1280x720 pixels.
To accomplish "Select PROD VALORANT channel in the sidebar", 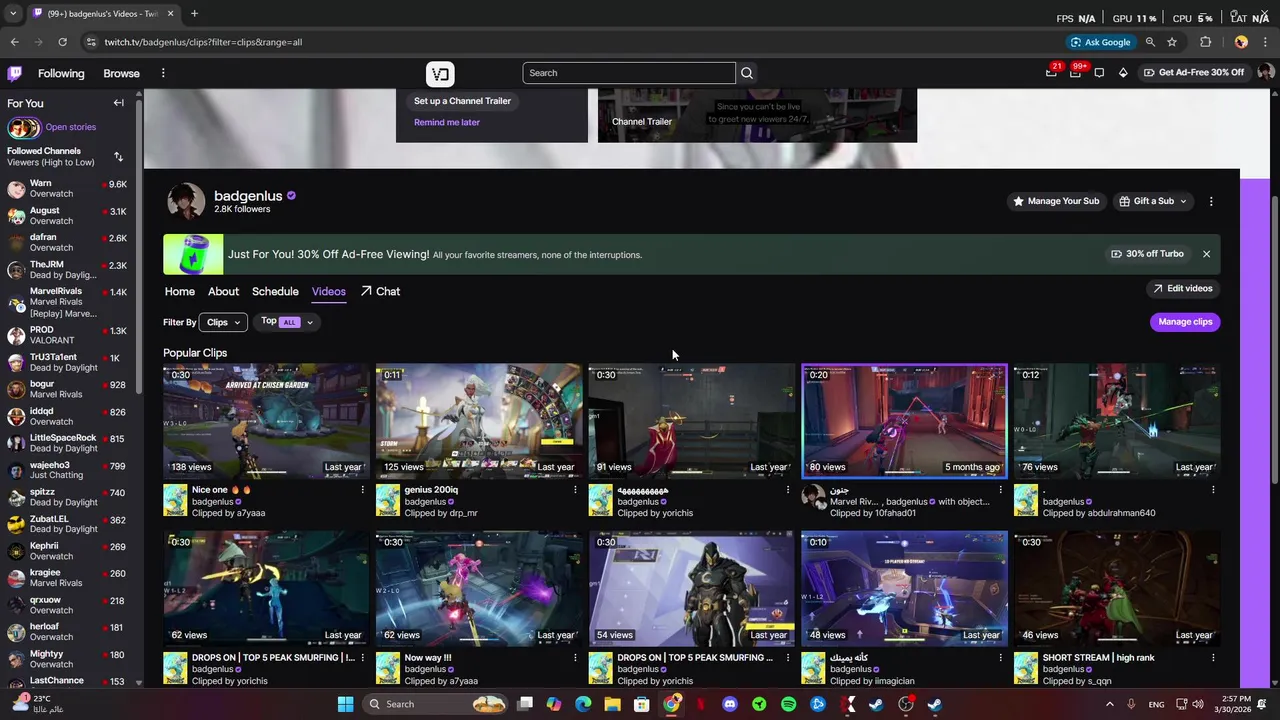I will [66, 335].
